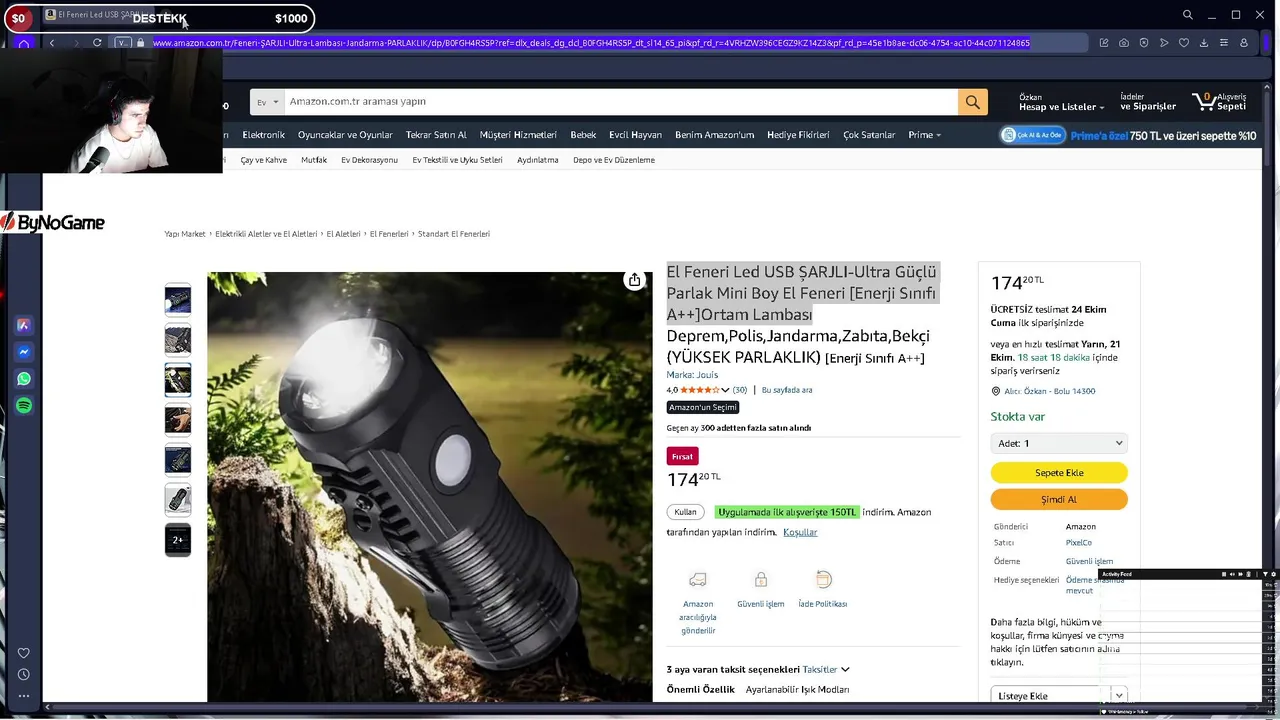The height and width of the screenshot is (720, 1280).
Task: Open the Adet quantity dropdown
Action: tap(1059, 443)
